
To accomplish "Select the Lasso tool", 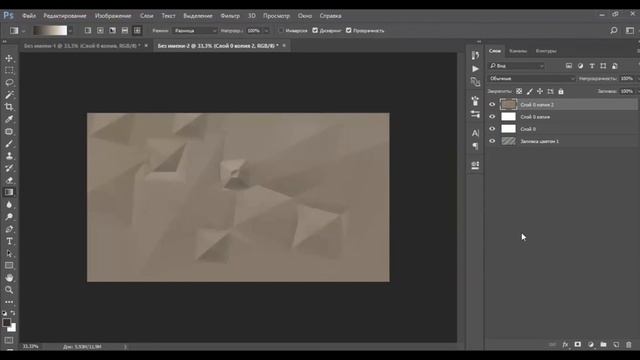I will (9, 82).
